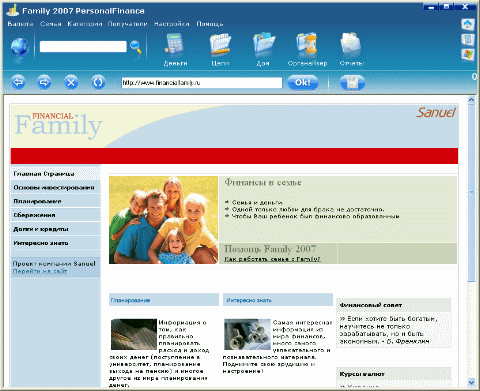Image resolution: width=480 pixels, height=391 pixels.
Task: Open Основы инвестирования sidebar link
Action: point(55,188)
